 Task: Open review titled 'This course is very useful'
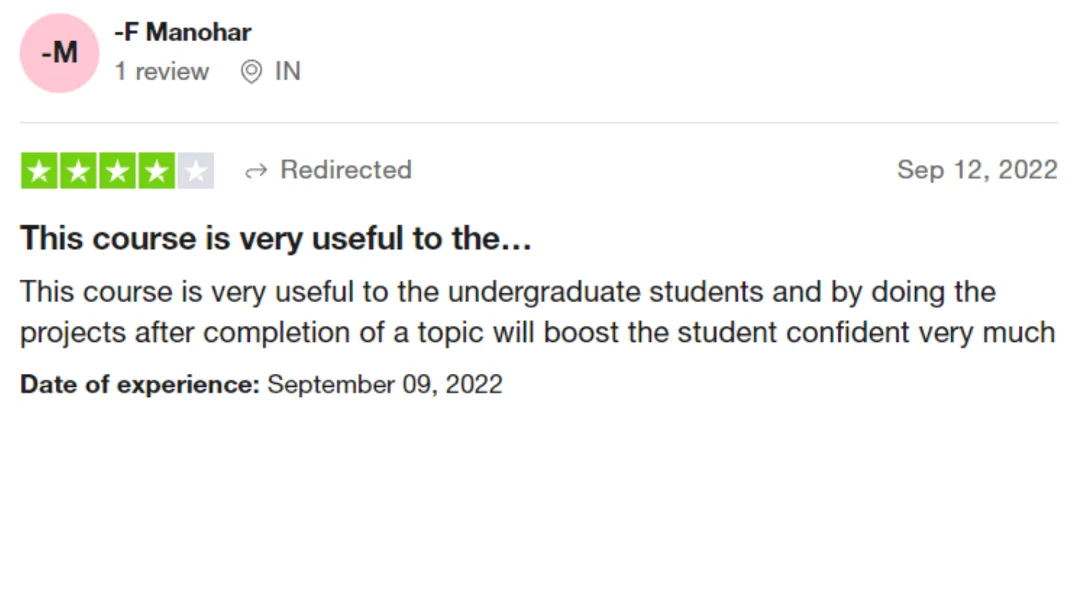276,239
